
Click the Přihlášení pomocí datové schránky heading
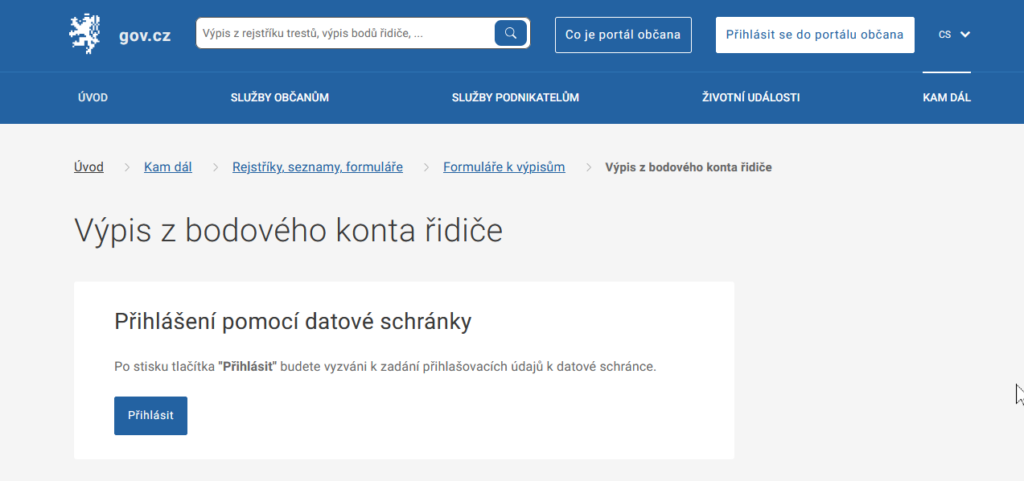click(x=293, y=322)
